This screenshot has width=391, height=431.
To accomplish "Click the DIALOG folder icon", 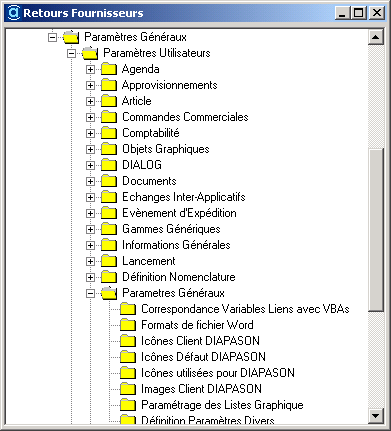I will coord(109,165).
